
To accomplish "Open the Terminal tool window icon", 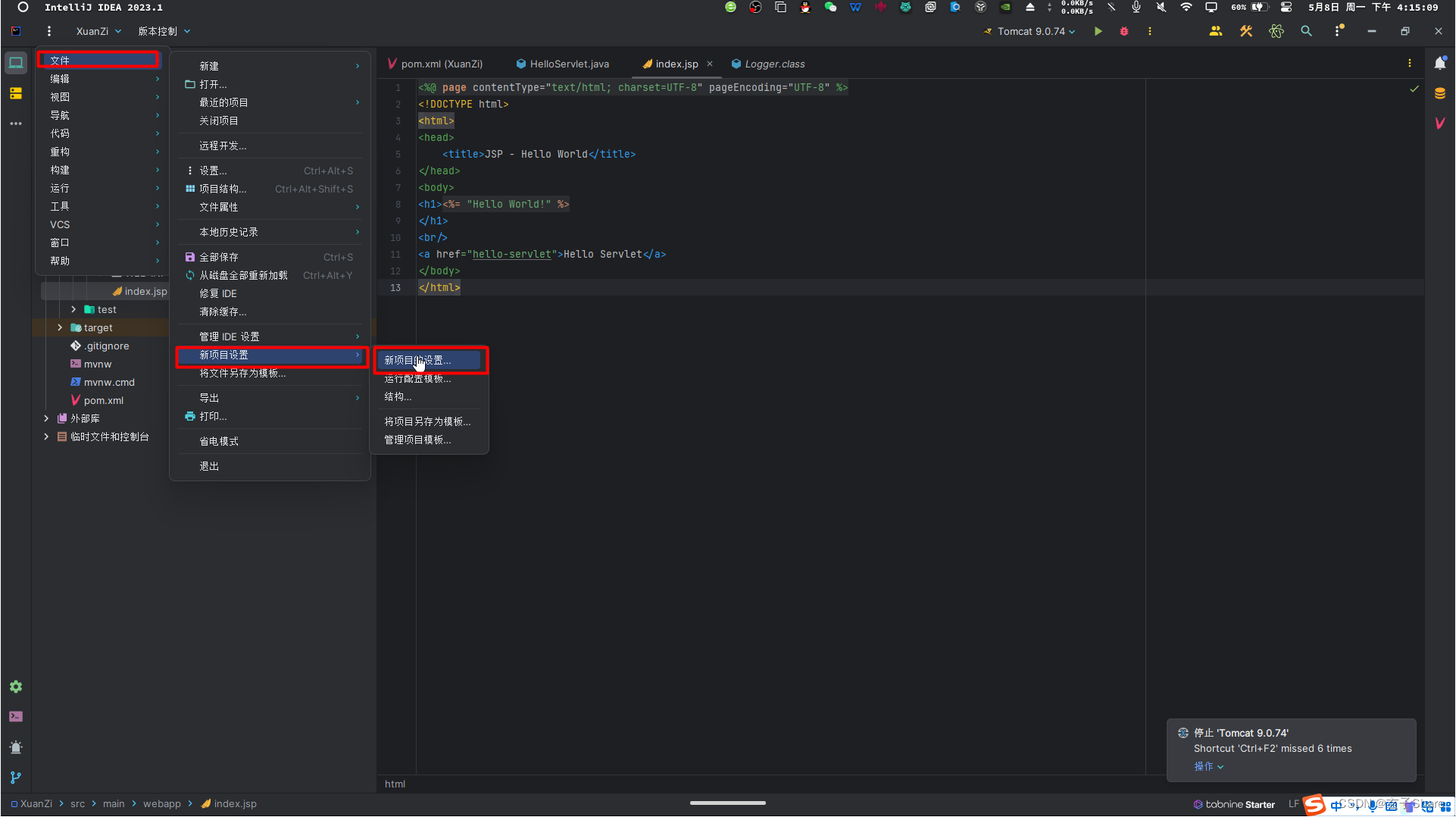I will 16,716.
